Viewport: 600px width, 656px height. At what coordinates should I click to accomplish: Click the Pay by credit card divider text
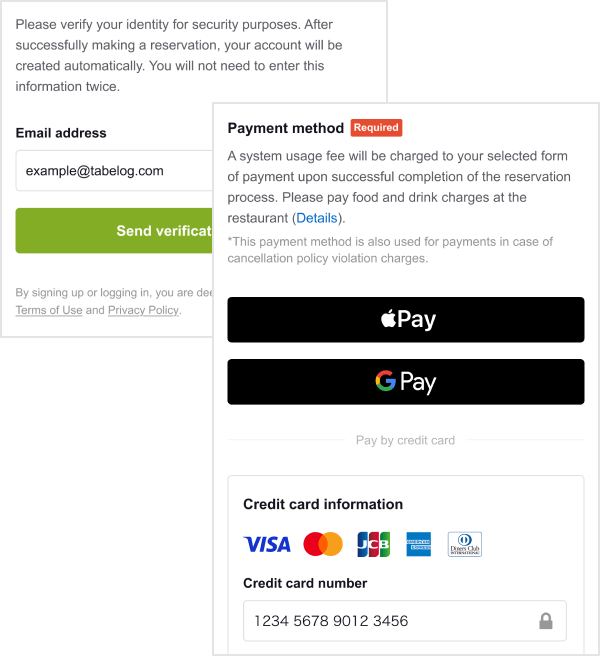[405, 440]
